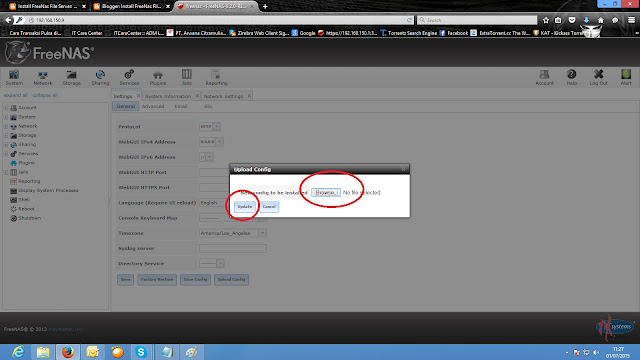
Task: Open the Account toolbar icon
Action: 544,77
